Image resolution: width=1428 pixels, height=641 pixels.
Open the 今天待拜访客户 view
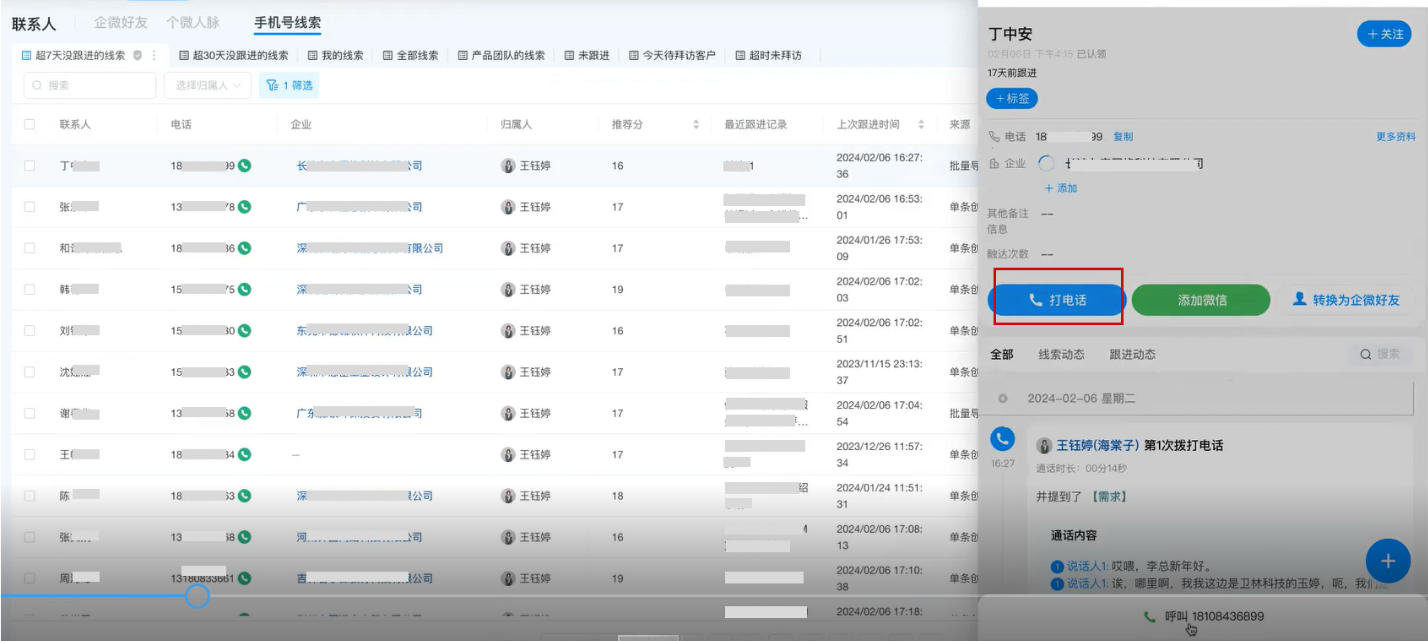673,56
